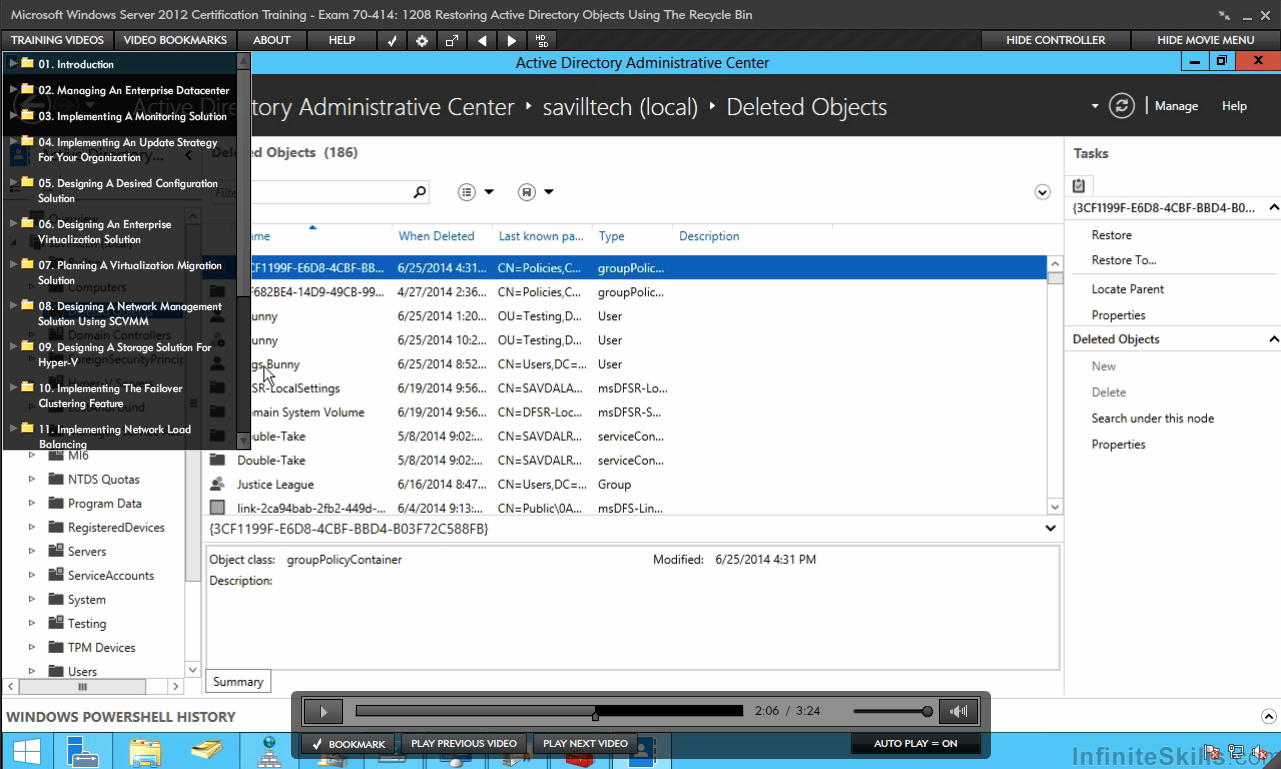Expand 05. Designing A Desired Configuration Solution
This screenshot has height=769, width=1281.
[x=13, y=182]
